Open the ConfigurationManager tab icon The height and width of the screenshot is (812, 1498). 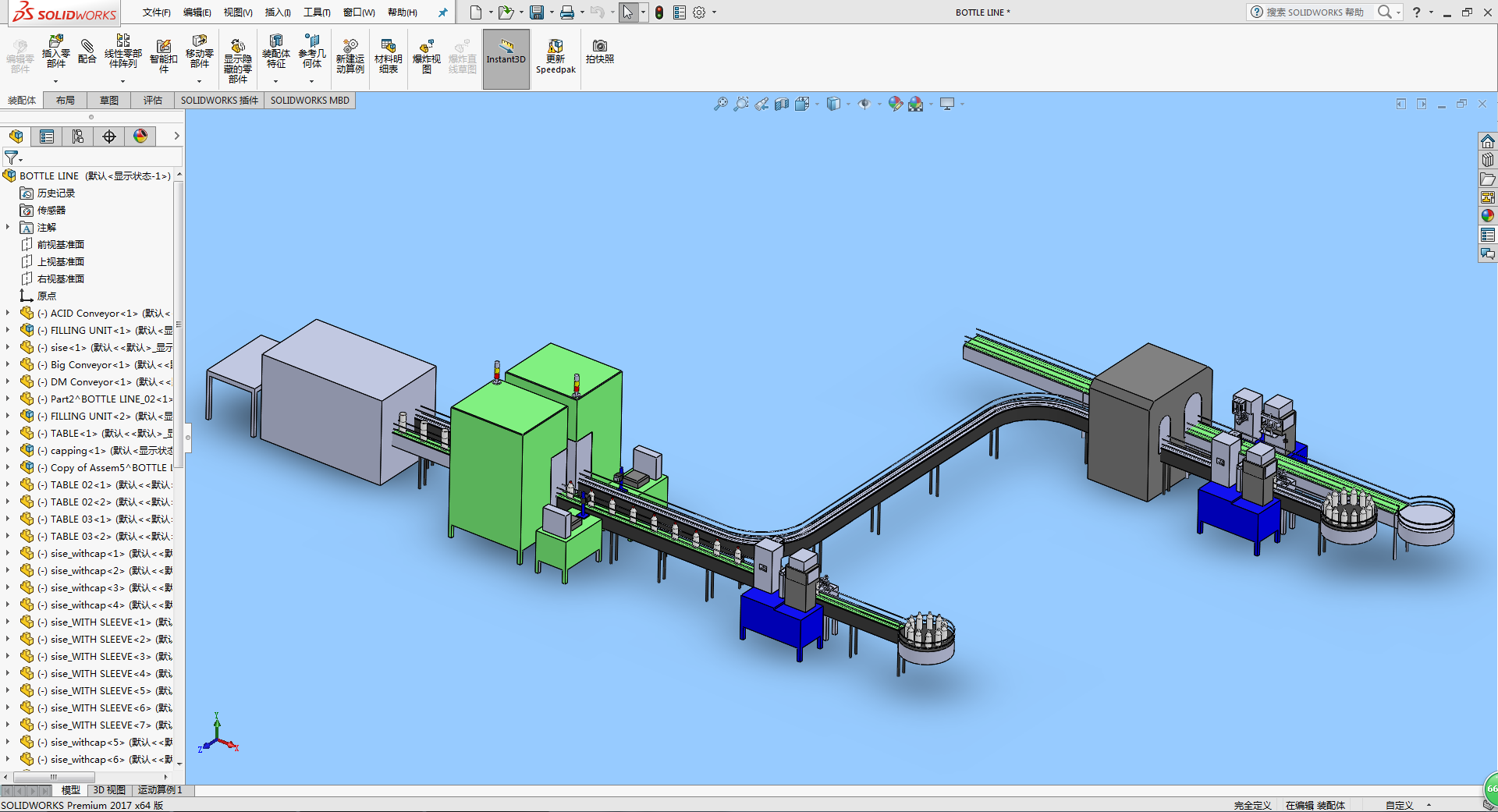tap(78, 137)
